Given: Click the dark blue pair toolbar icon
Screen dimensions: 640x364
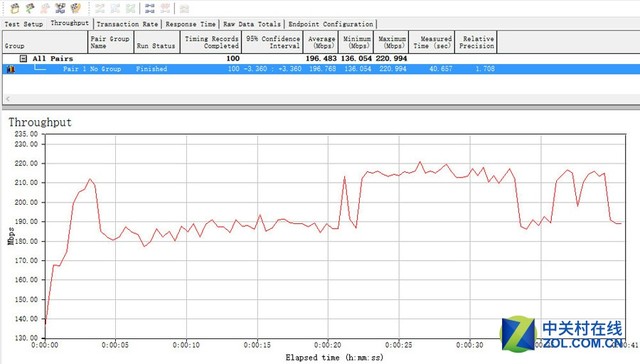Looking at the screenshot, I should [60, 8].
